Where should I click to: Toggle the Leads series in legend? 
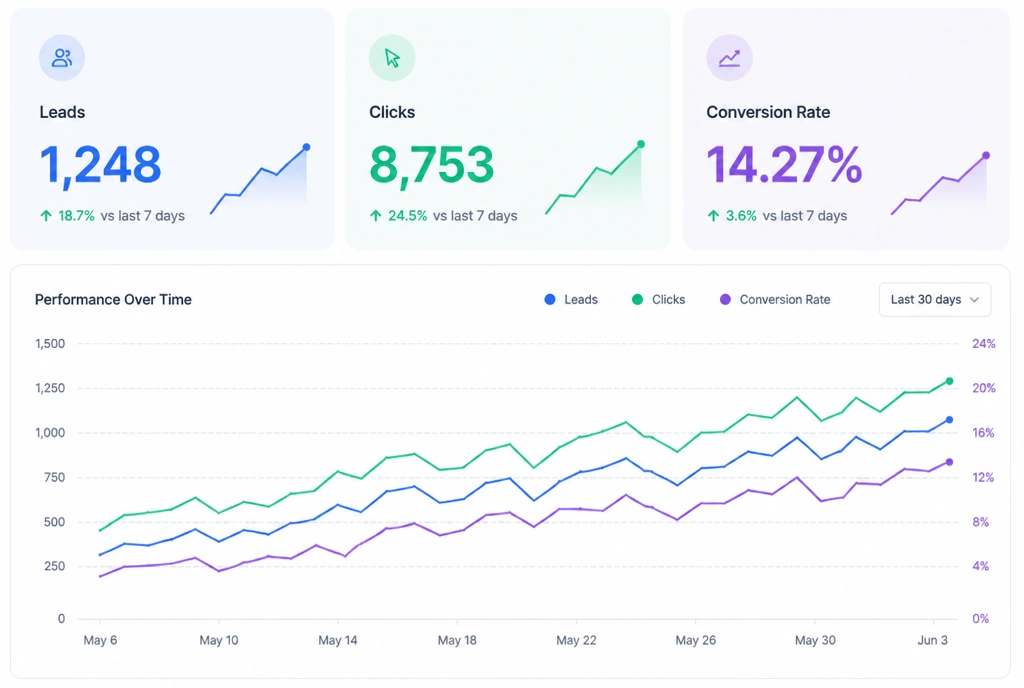click(571, 300)
